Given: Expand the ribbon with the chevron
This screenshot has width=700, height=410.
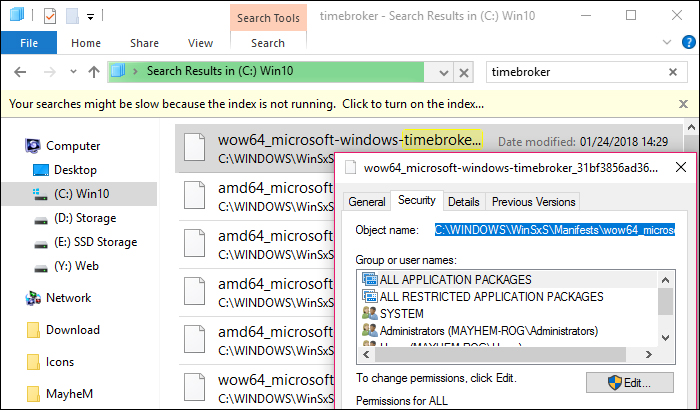Looking at the screenshot, I should (x=667, y=42).
